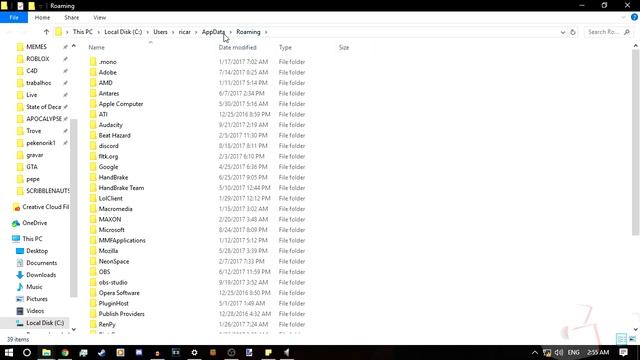640x360 pixels.
Task: Select the MAXON folder
Action: tap(110, 219)
